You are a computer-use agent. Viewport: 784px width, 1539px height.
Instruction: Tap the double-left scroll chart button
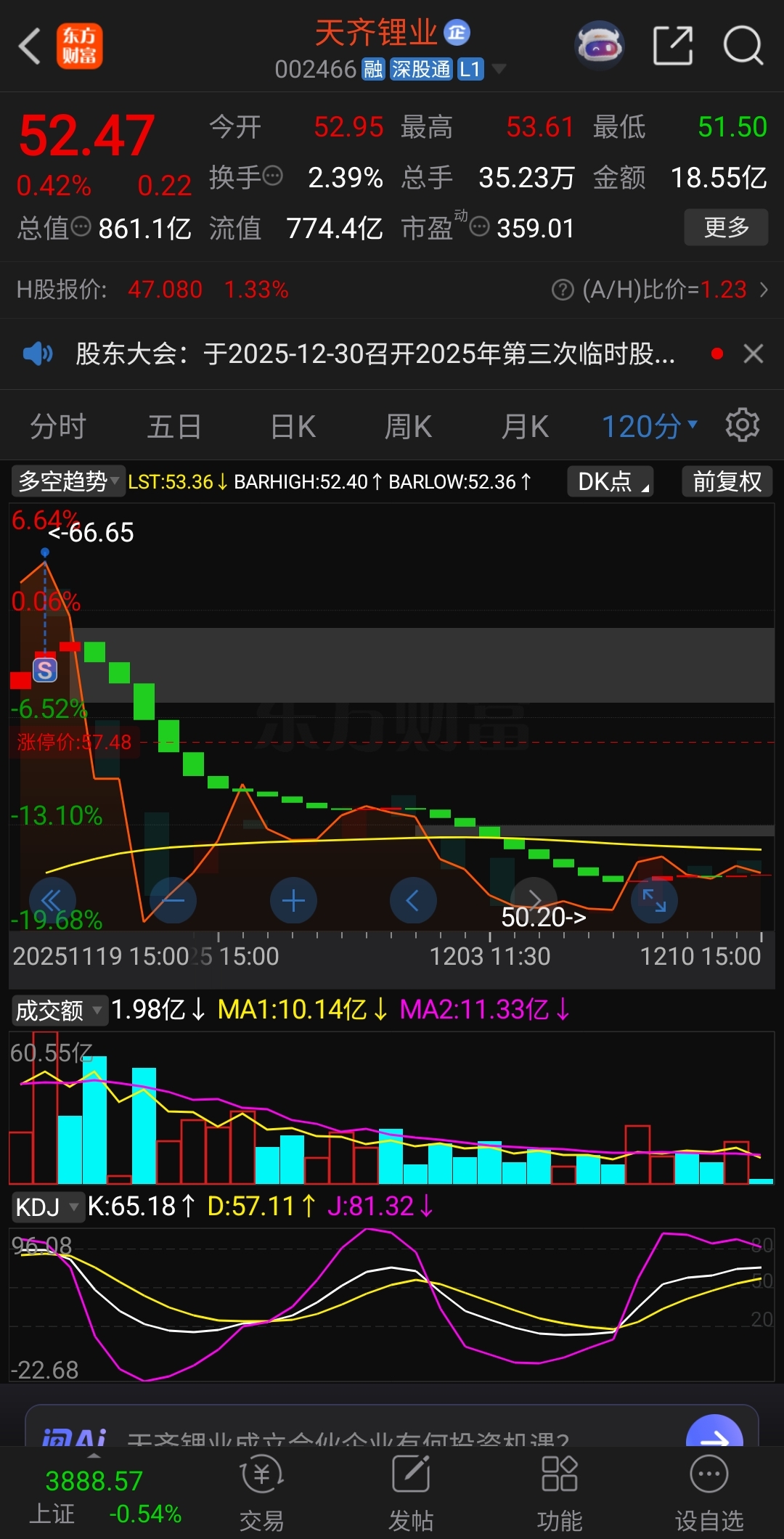(52, 901)
